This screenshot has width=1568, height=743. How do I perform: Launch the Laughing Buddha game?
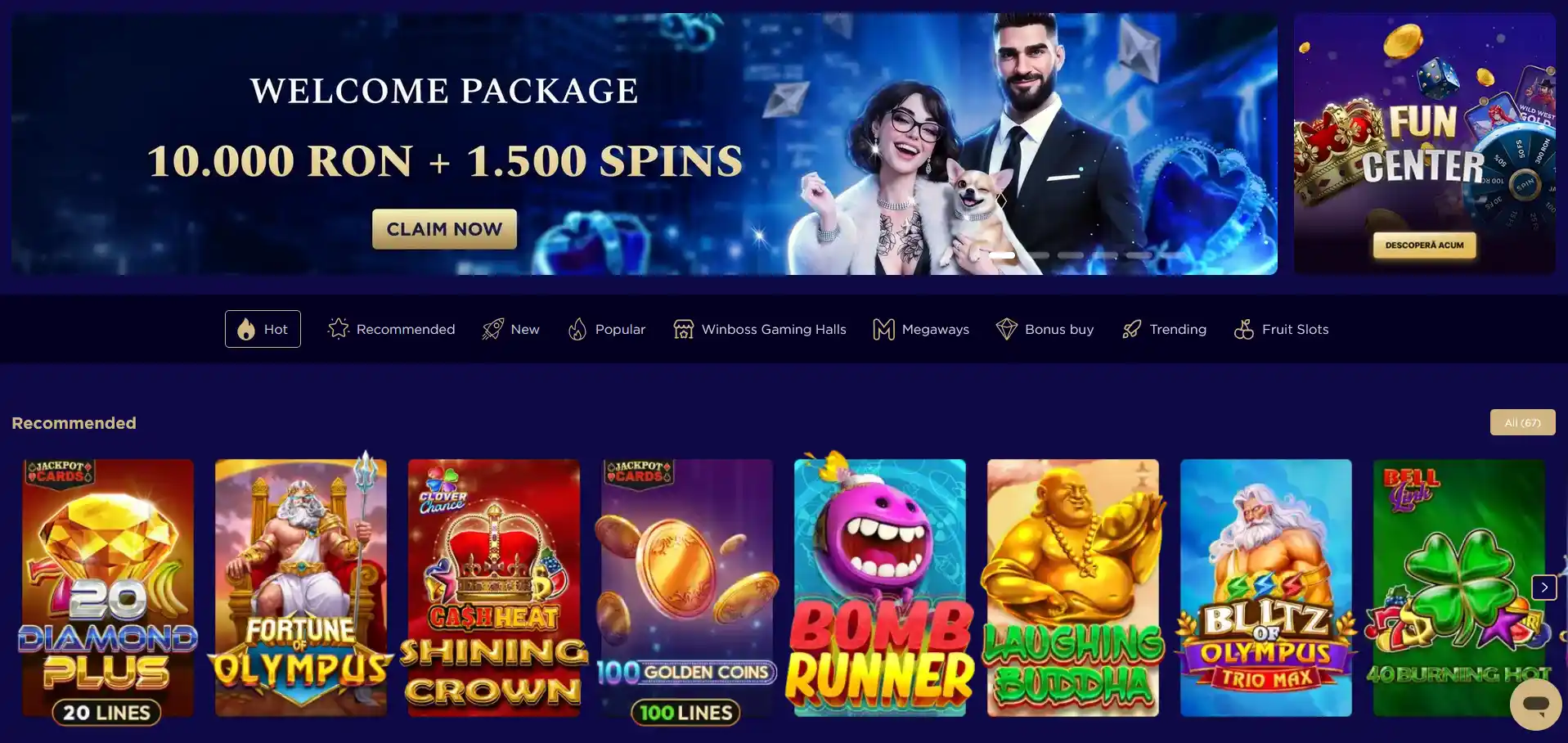coord(1072,588)
